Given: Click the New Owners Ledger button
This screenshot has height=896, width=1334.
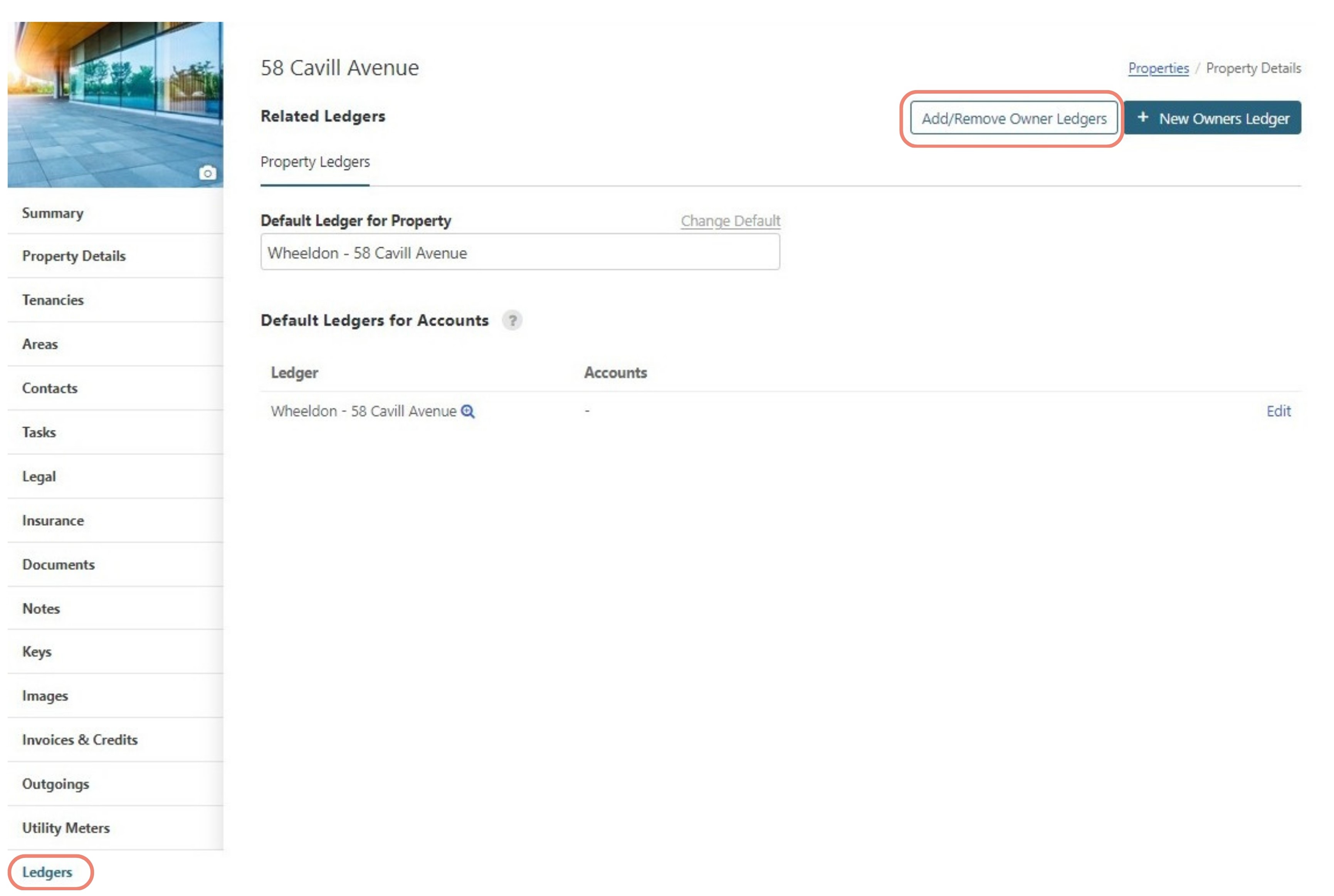Looking at the screenshot, I should pos(1212,118).
